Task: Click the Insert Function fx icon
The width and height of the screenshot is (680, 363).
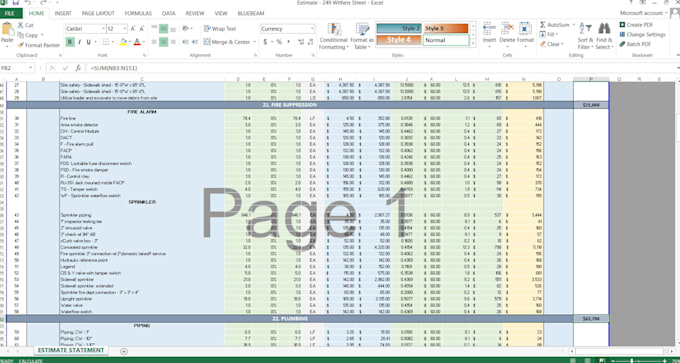Action: click(78, 68)
